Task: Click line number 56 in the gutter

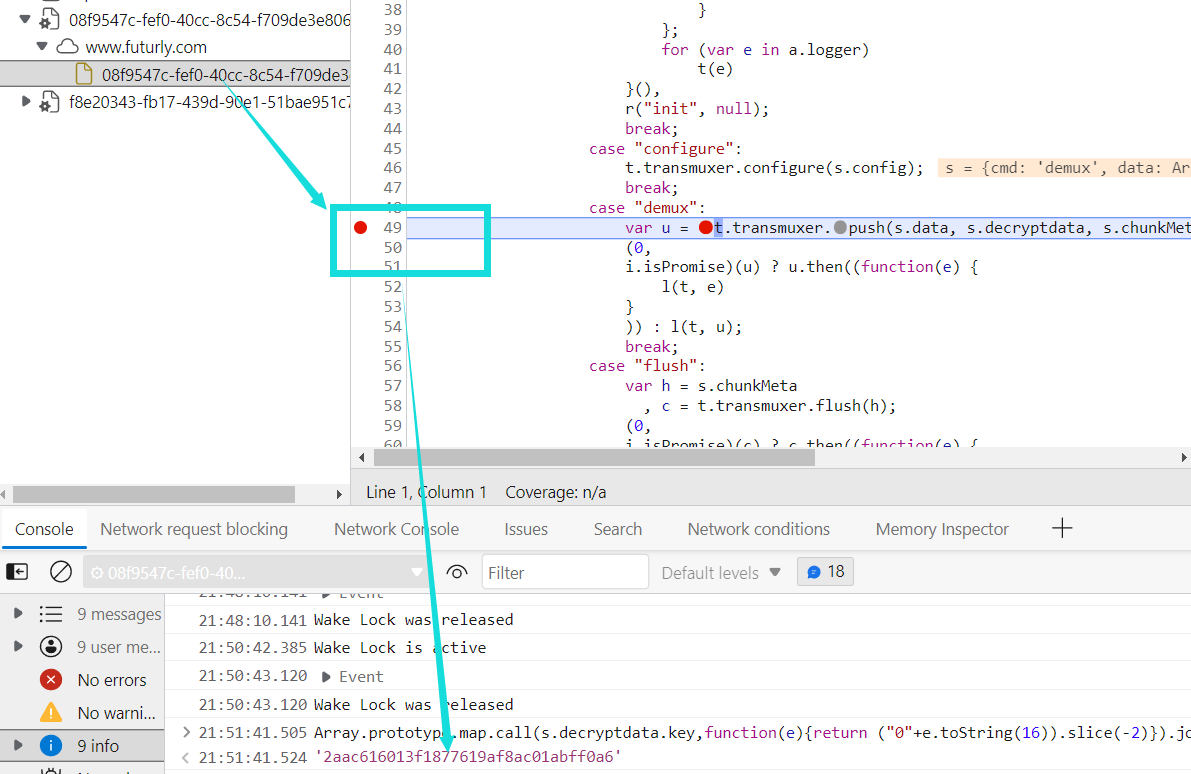Action: [392, 365]
